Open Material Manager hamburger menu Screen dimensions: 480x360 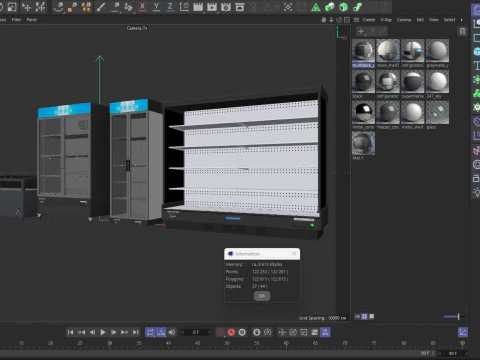356,20
